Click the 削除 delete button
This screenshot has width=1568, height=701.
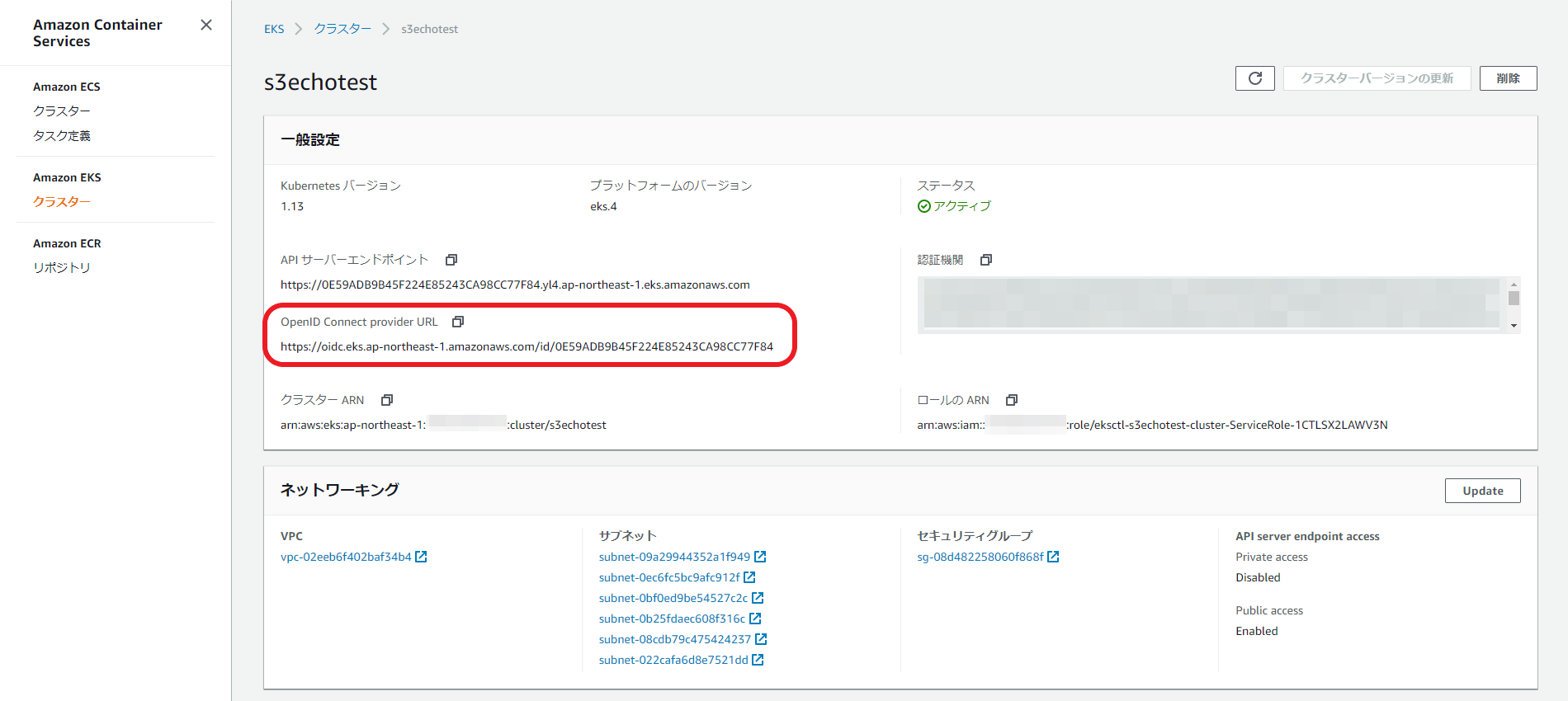tap(1508, 78)
